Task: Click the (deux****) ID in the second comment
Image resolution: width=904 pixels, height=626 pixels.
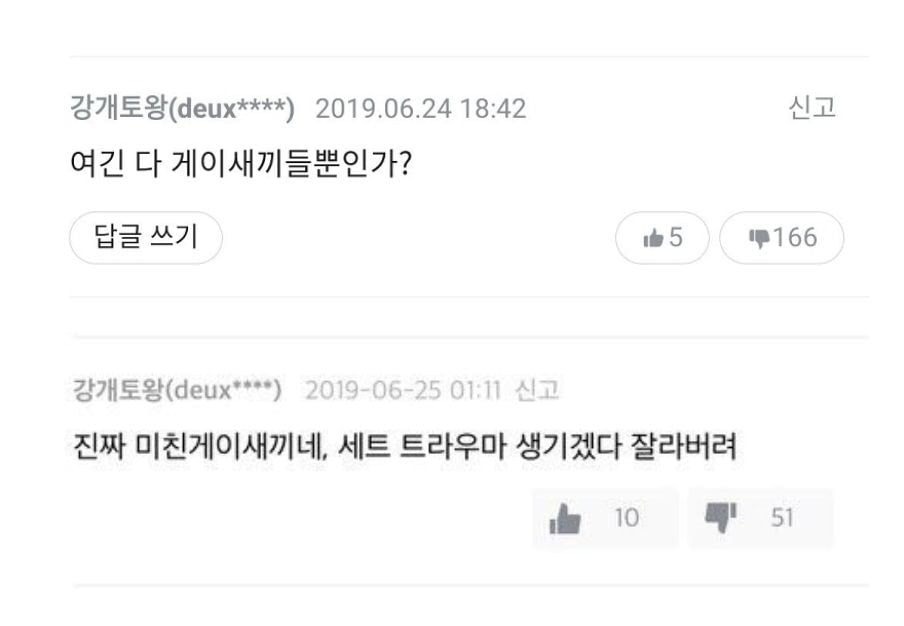Action: (224, 390)
